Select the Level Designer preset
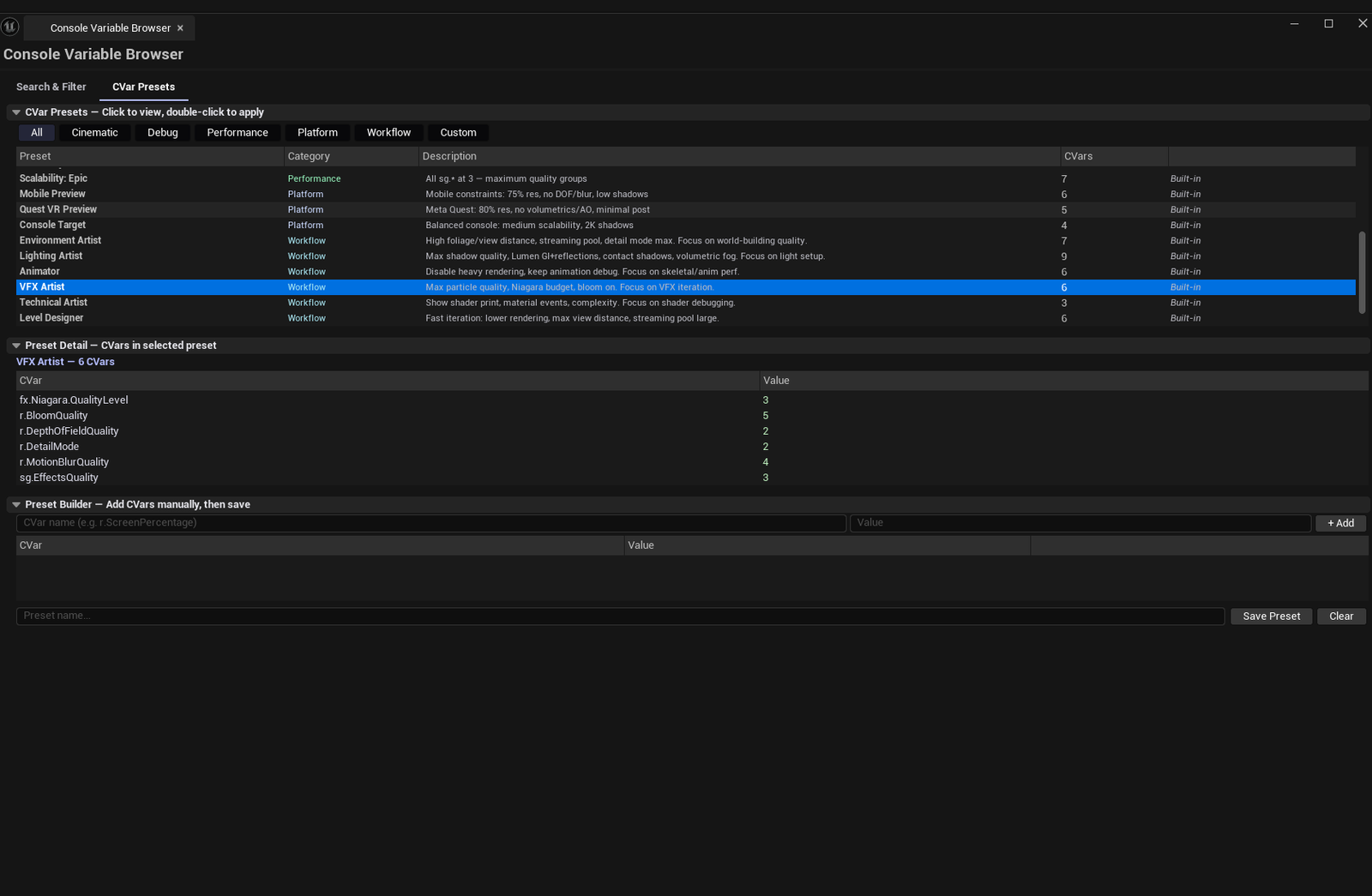 click(685, 318)
